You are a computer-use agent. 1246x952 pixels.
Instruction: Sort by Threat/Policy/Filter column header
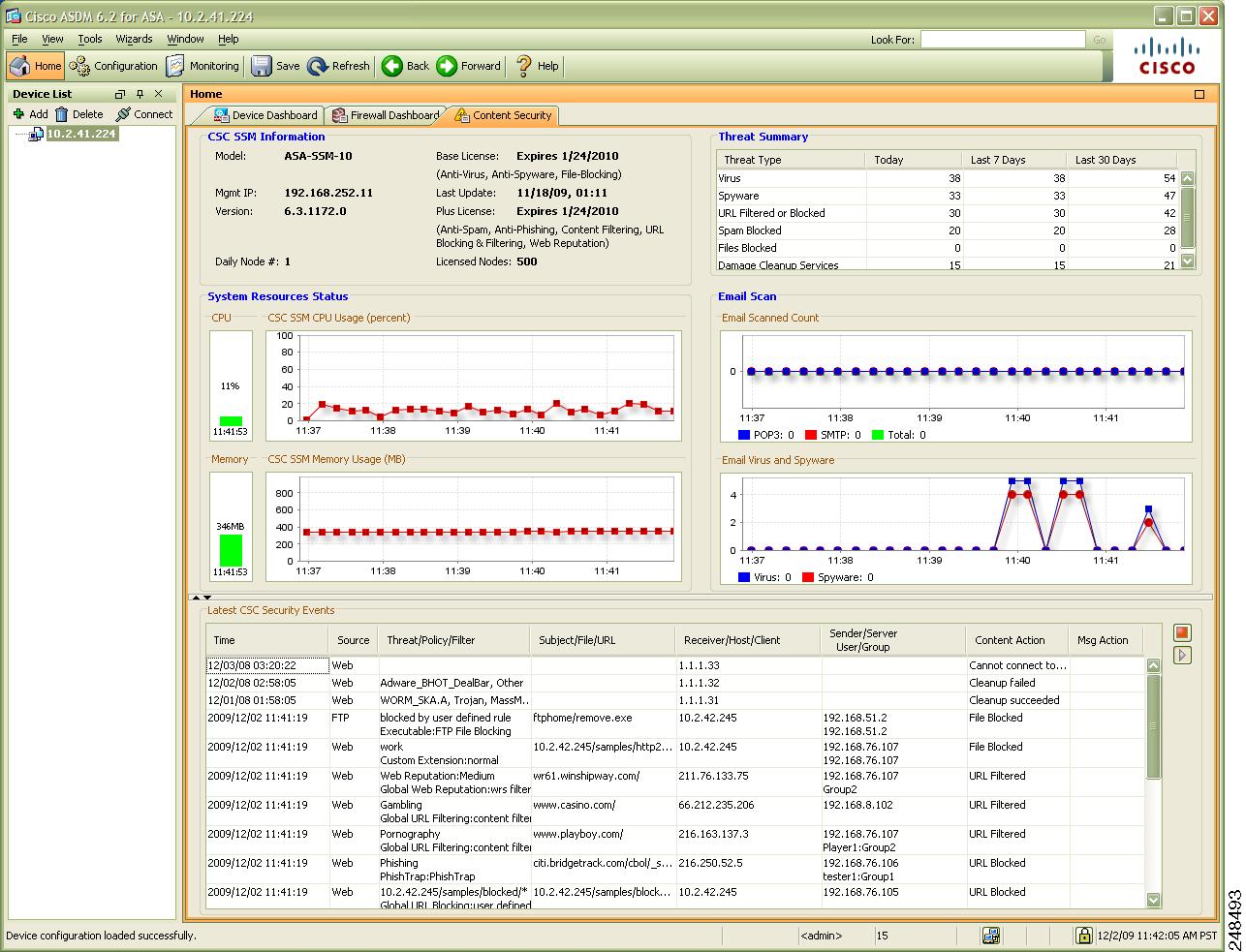click(x=454, y=640)
